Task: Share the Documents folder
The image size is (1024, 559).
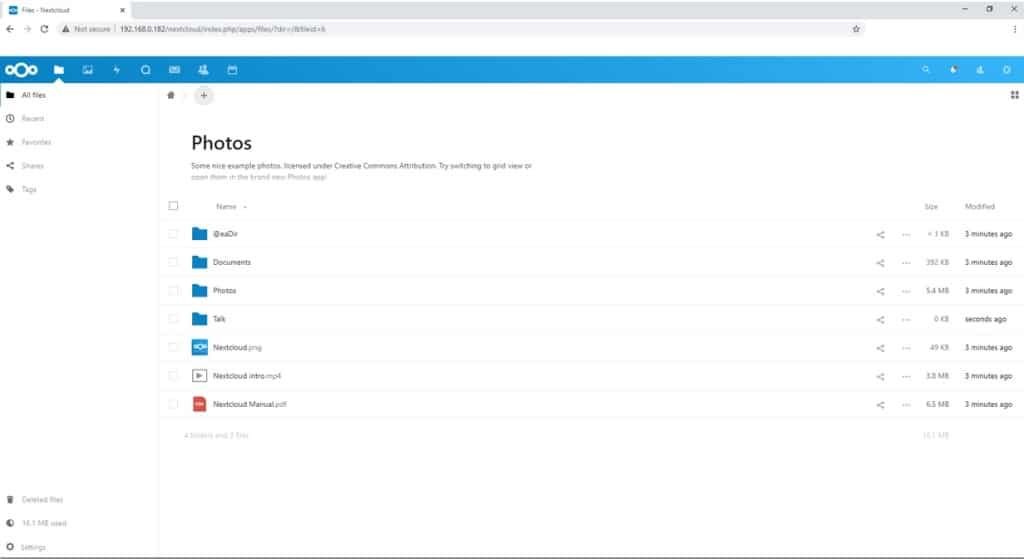Action: (x=880, y=263)
